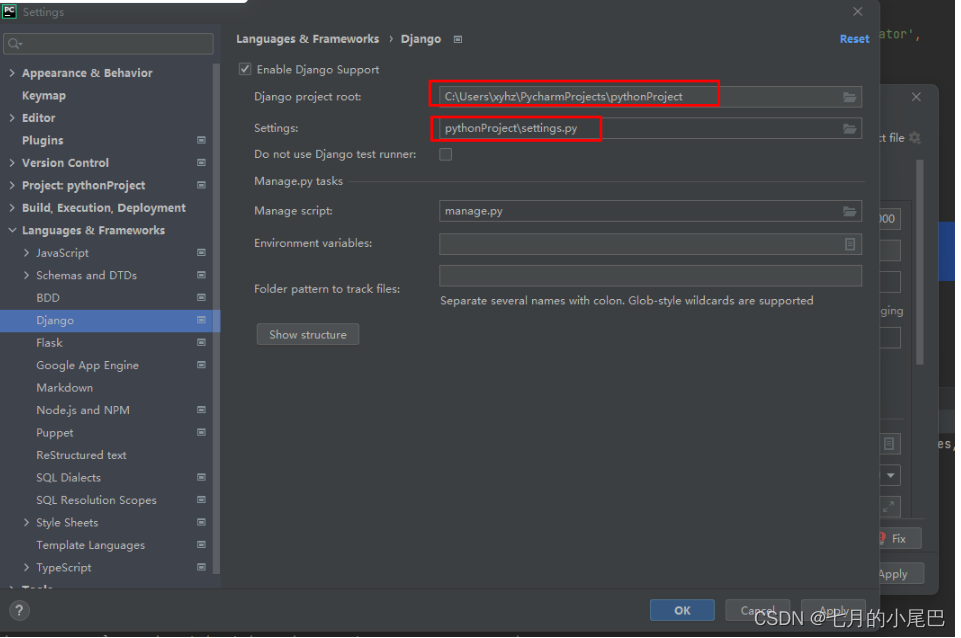Click the project-level icon in Node.js and NPM row
961x638 pixels.
201,409
